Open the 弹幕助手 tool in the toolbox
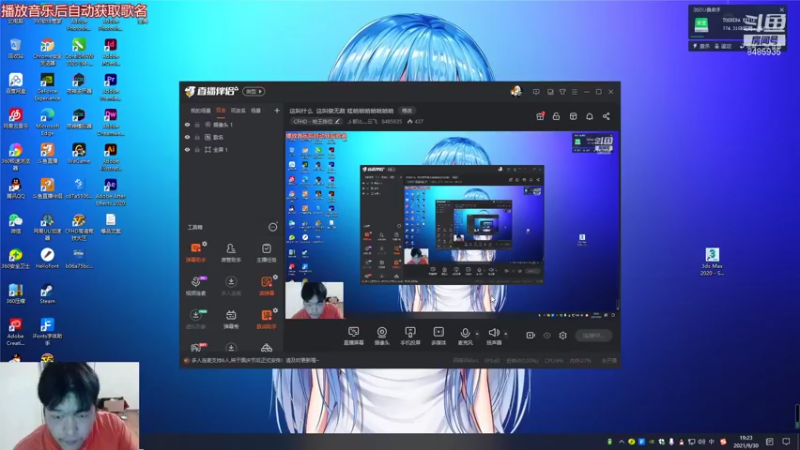Viewport: 800px width, 450px height. pyautogui.click(x=195, y=252)
